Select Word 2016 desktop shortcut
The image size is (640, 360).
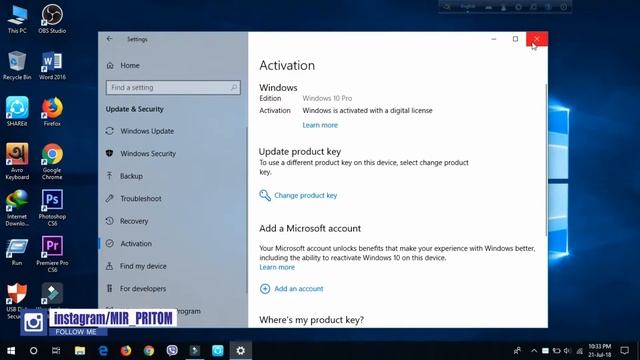tap(52, 66)
